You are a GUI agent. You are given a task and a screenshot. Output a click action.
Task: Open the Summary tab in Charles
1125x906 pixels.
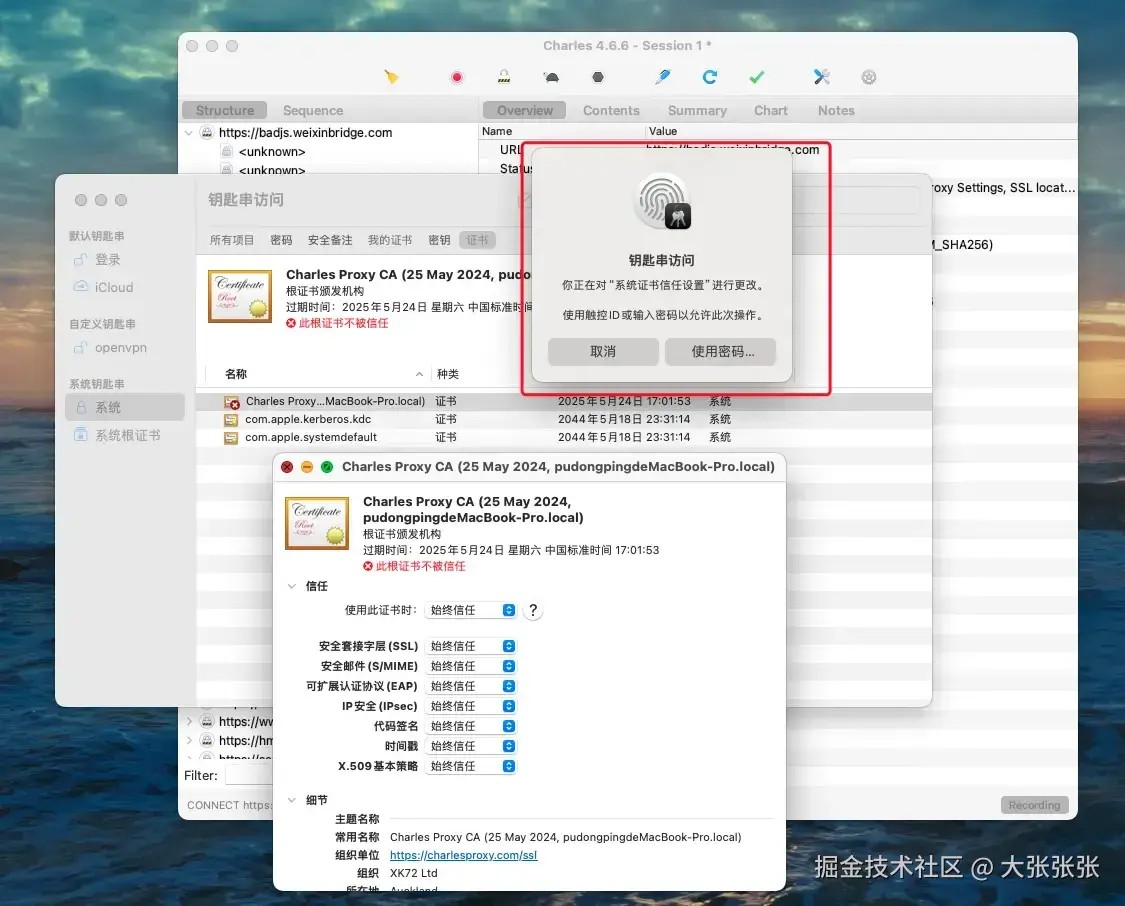[x=697, y=110]
